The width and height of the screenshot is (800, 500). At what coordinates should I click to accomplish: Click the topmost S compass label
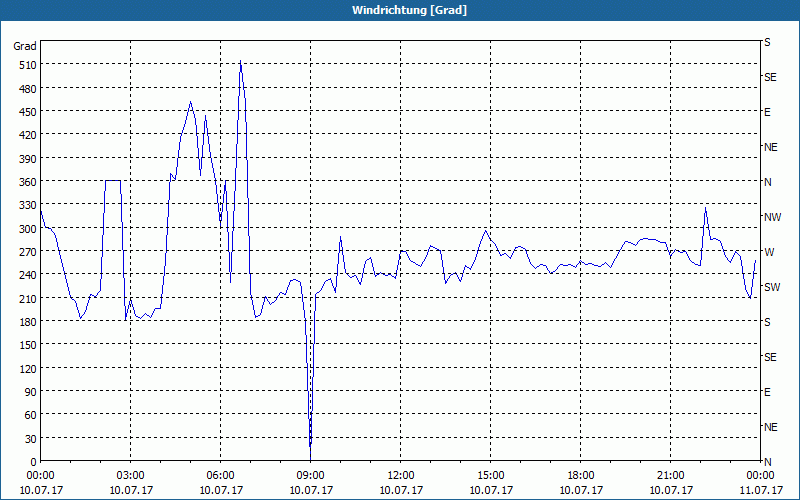pos(767,42)
